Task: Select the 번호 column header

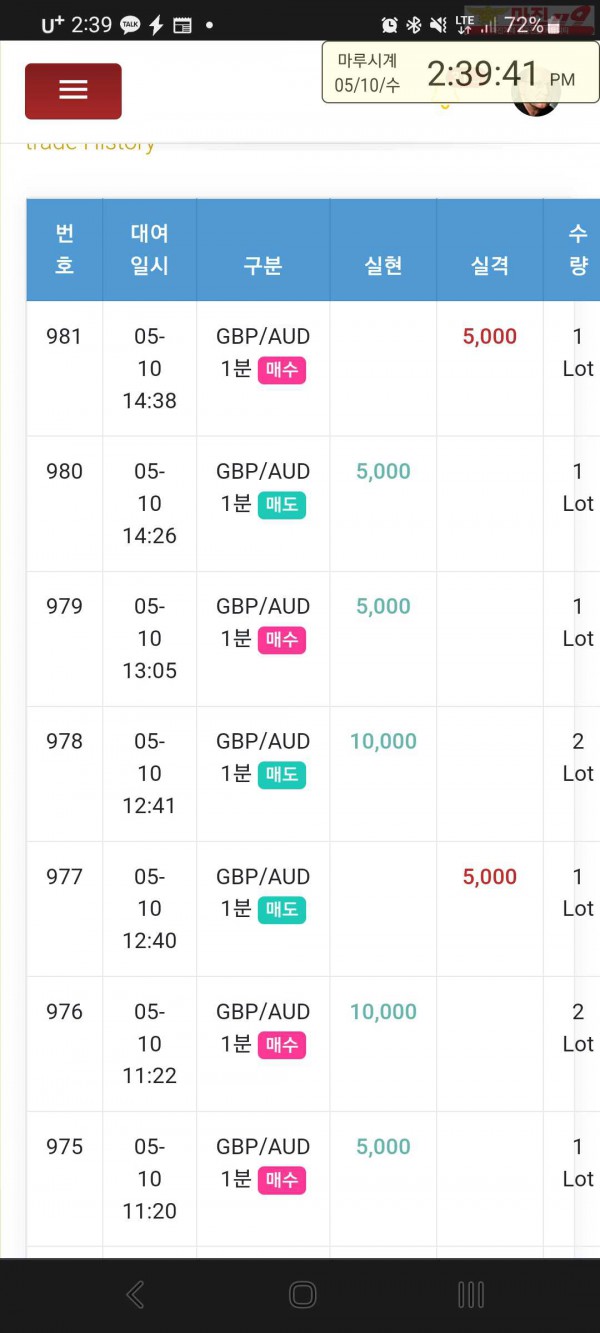Action: 64,250
